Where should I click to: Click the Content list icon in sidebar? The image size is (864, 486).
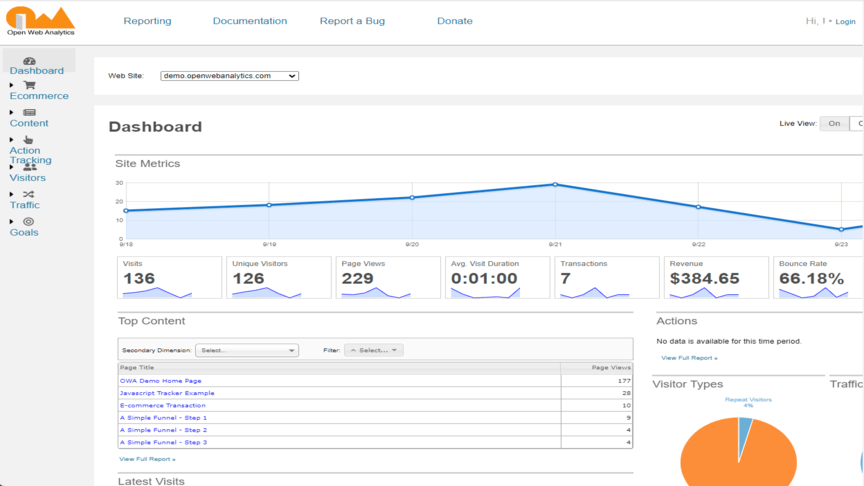pos(29,112)
